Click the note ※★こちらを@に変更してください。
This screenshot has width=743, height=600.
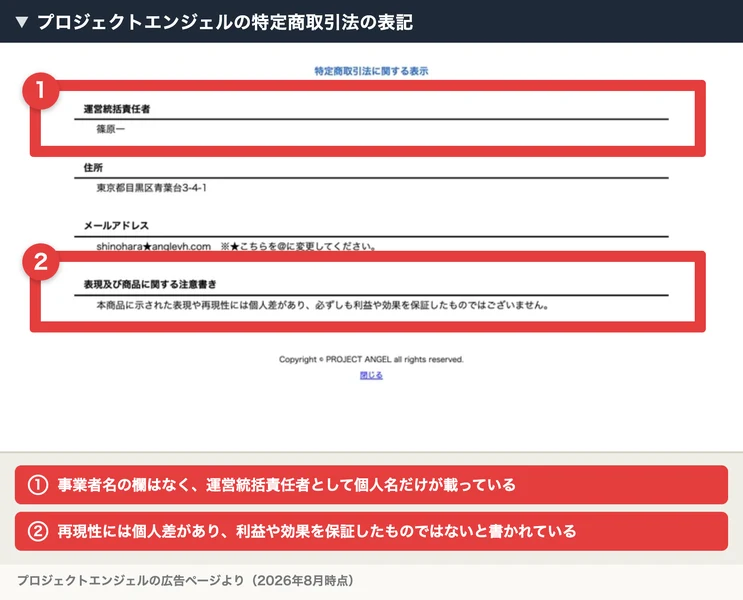(x=299, y=246)
